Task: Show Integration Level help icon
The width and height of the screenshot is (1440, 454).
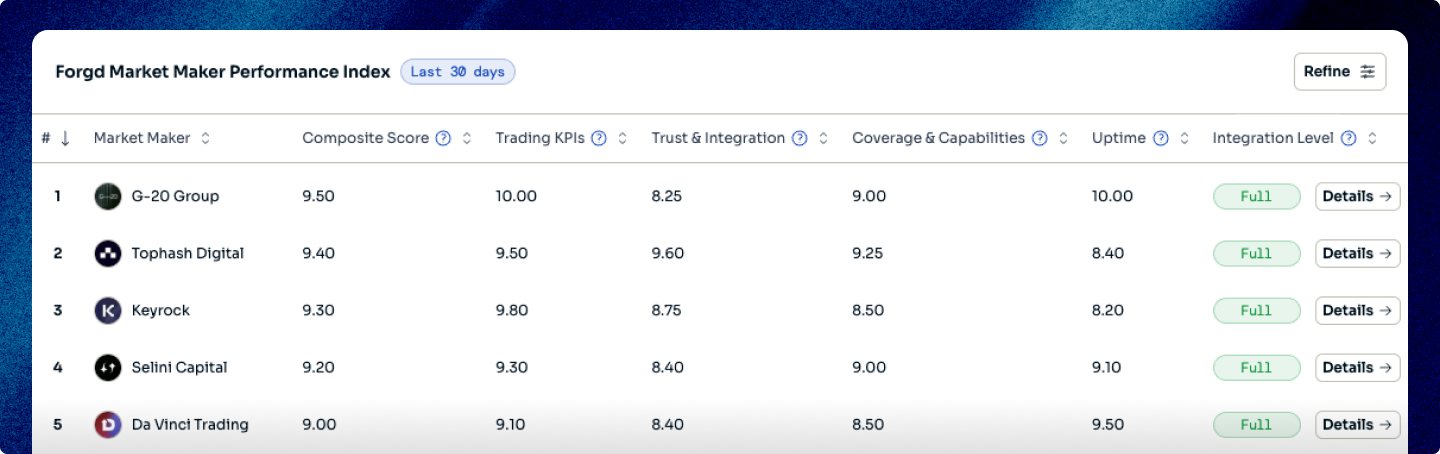Action: (x=1349, y=139)
